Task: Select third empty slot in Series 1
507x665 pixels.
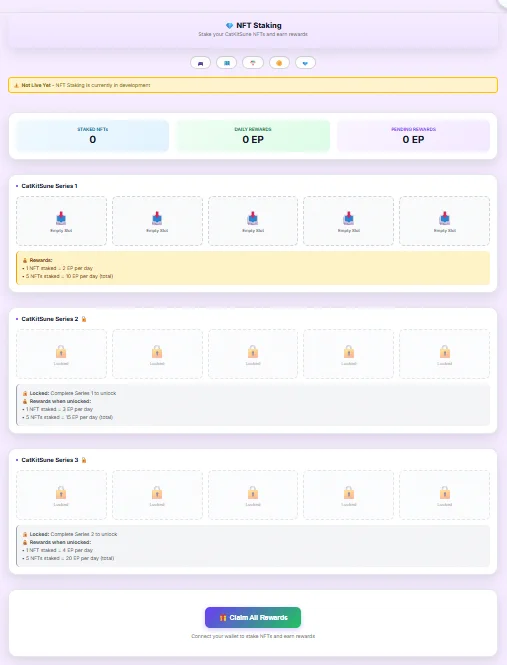Action: pos(253,221)
